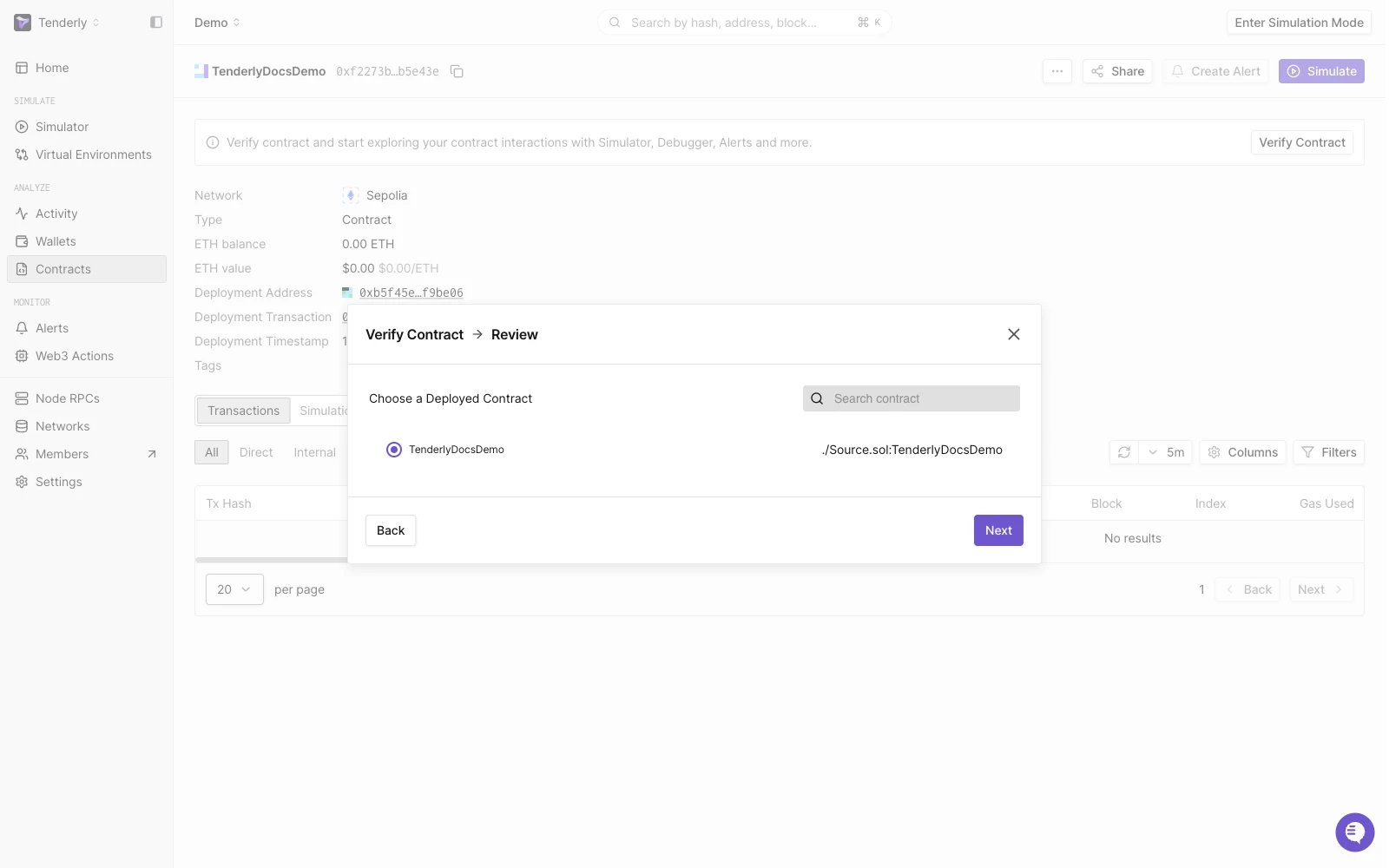Click the deployment address identicon
Viewport: 1389px width, 868px height.
tap(347, 293)
